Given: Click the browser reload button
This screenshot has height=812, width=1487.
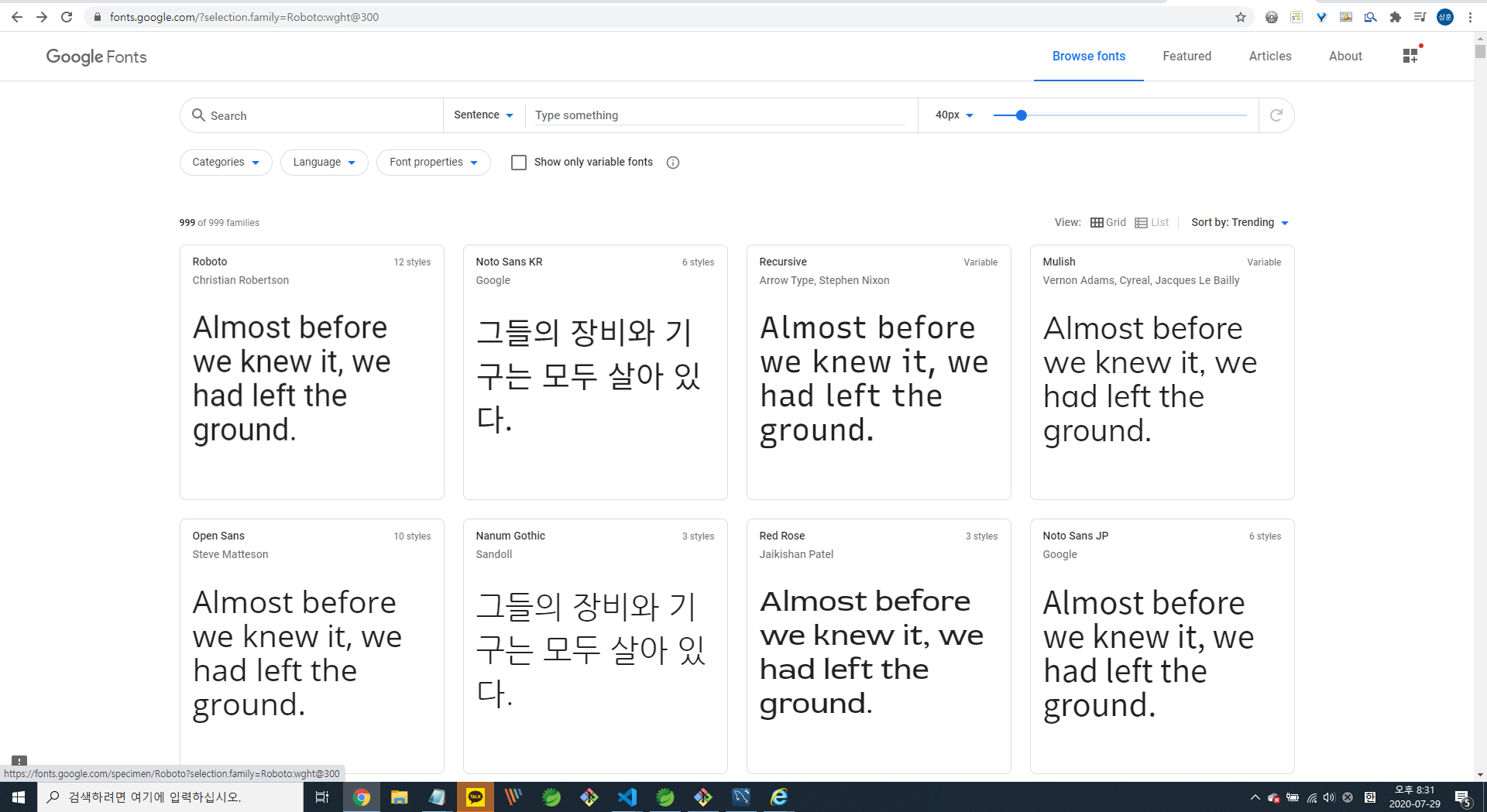Looking at the screenshot, I should tap(67, 17).
